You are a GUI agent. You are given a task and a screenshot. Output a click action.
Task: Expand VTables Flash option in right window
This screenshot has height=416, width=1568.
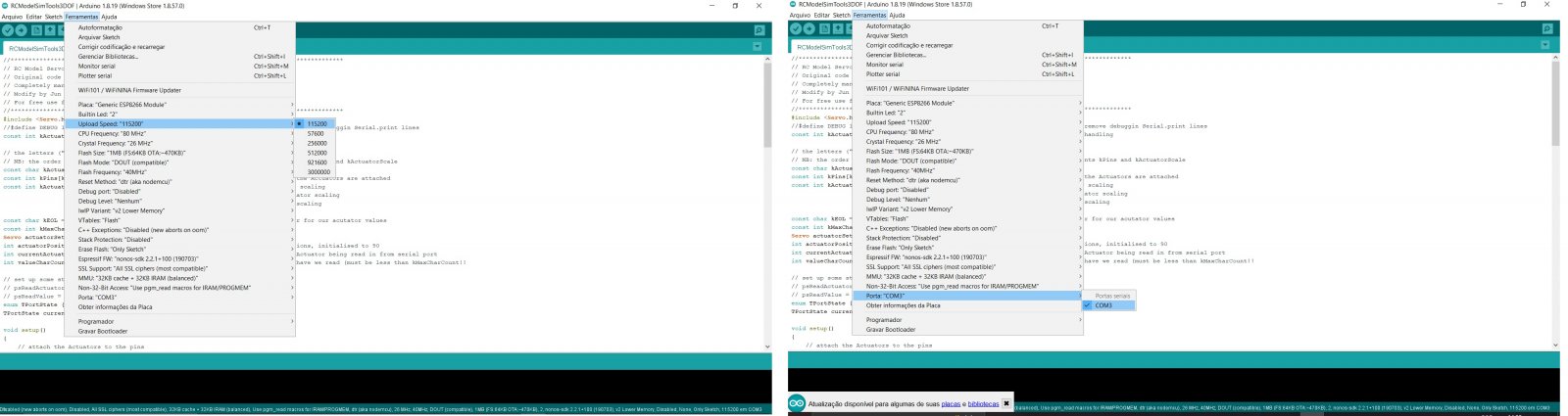coord(967,219)
